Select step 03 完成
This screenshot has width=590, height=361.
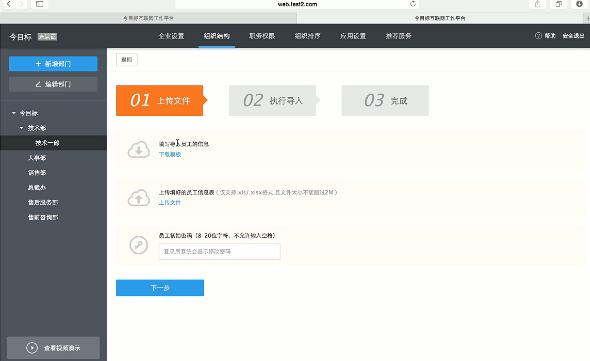pos(385,101)
